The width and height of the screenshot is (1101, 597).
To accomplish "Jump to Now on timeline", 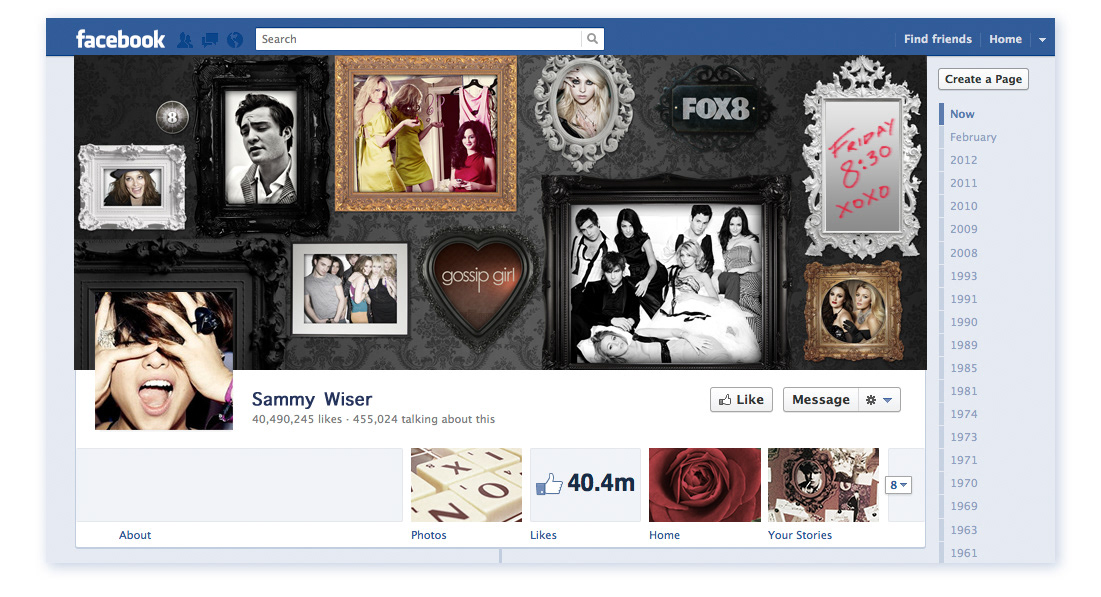I will (962, 114).
